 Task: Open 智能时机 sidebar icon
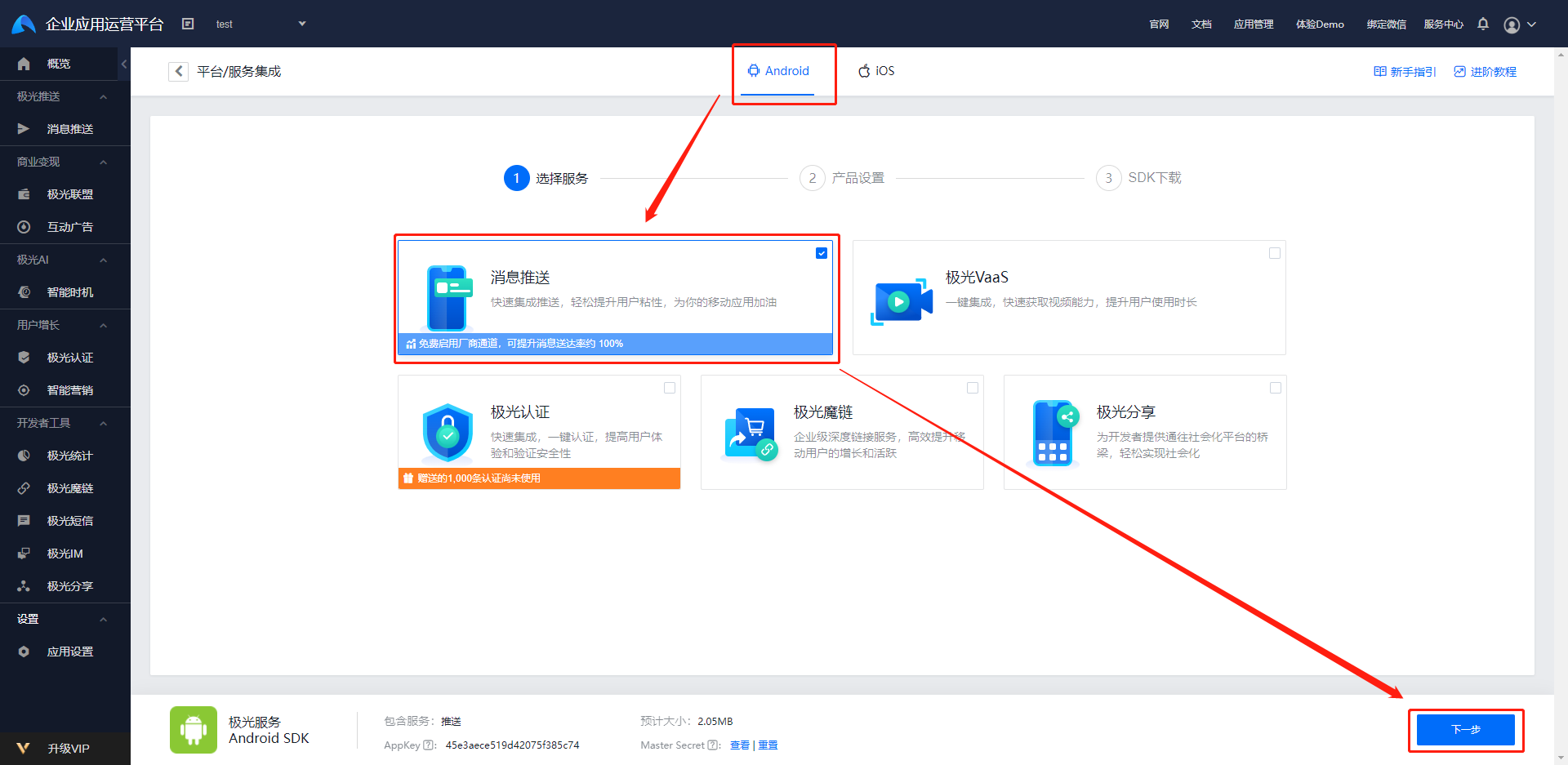[24, 292]
